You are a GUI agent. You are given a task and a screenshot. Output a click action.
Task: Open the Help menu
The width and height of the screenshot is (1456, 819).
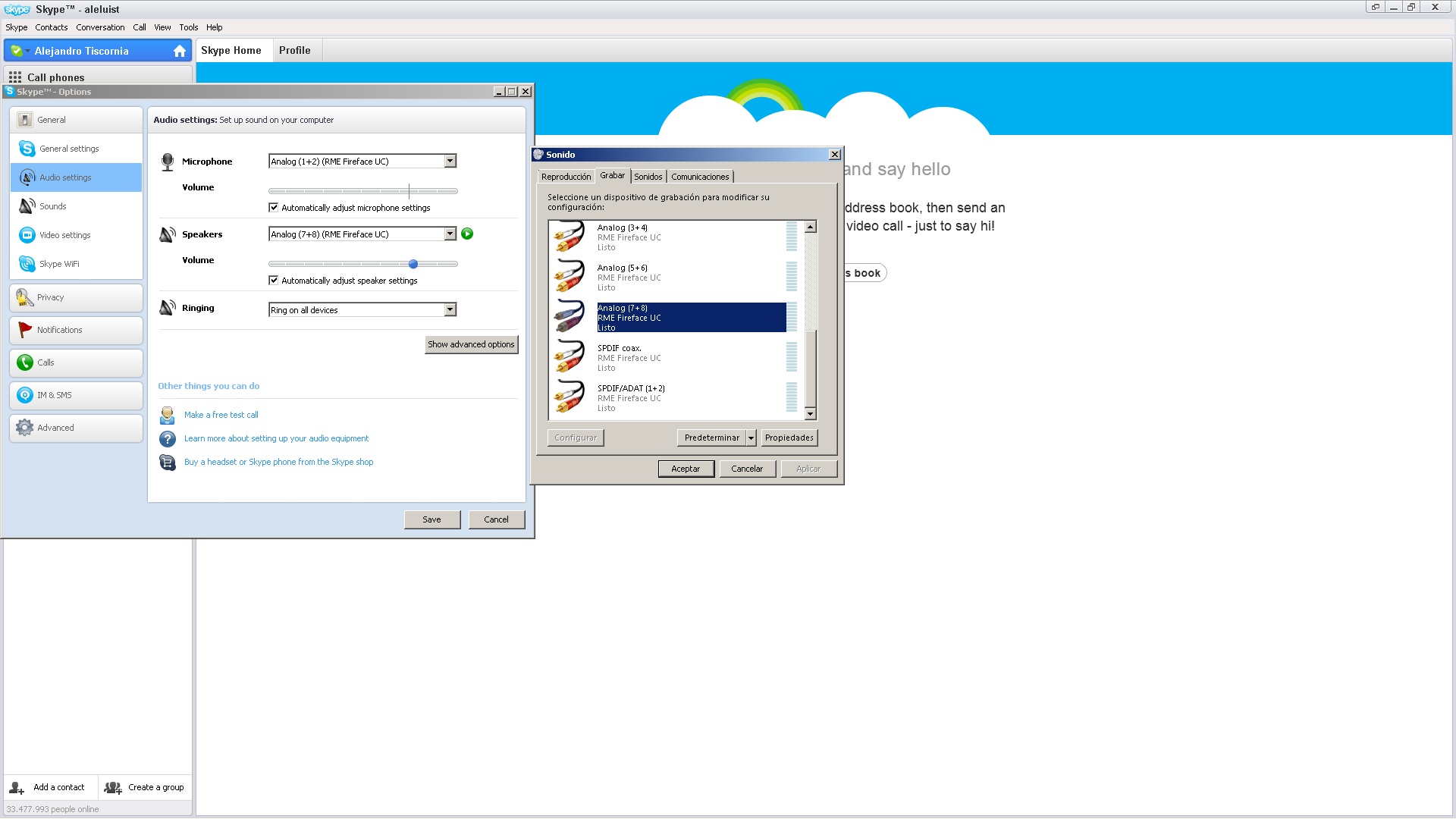pos(215,27)
